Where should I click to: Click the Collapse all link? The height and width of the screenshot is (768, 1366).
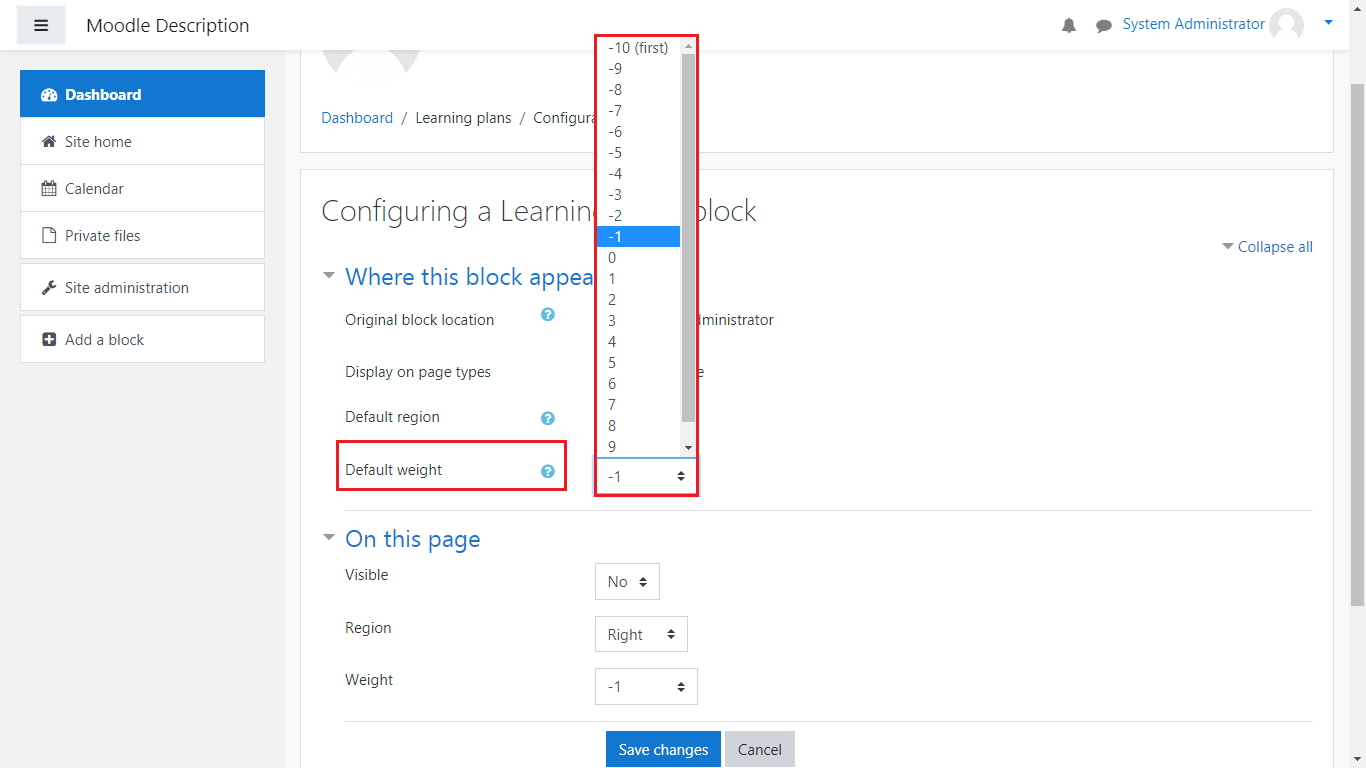tap(1274, 247)
